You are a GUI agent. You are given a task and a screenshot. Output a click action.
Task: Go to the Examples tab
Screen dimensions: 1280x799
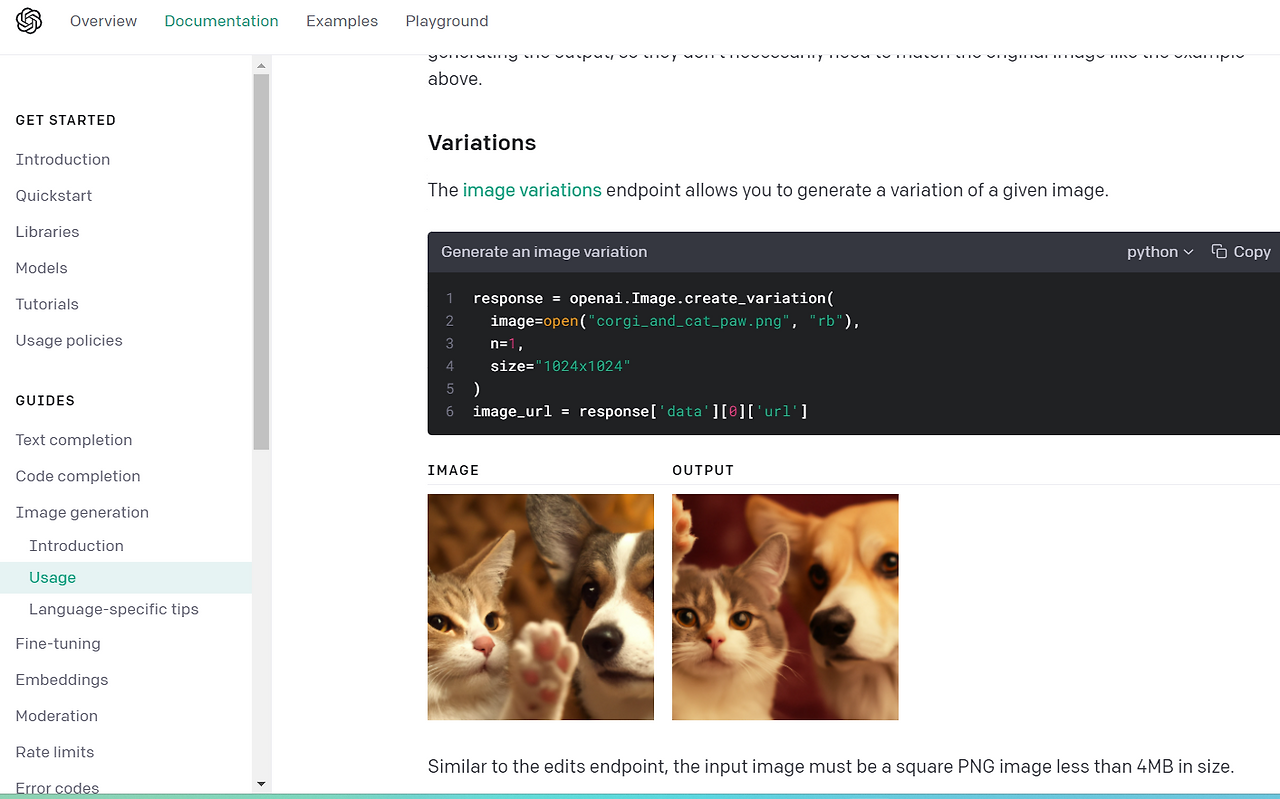(x=342, y=21)
